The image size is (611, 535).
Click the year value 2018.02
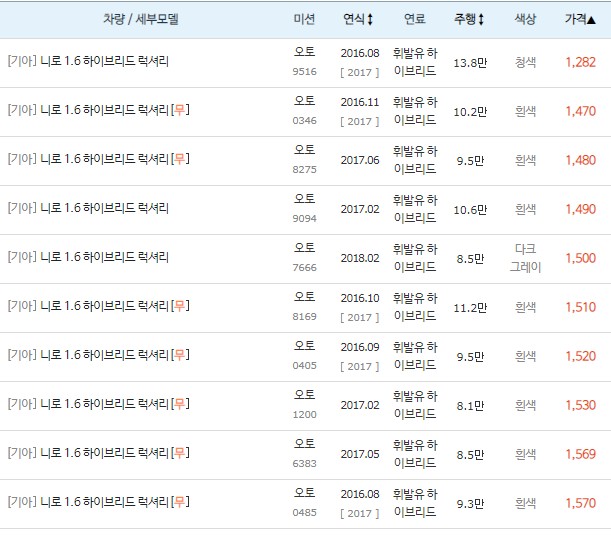click(x=360, y=258)
